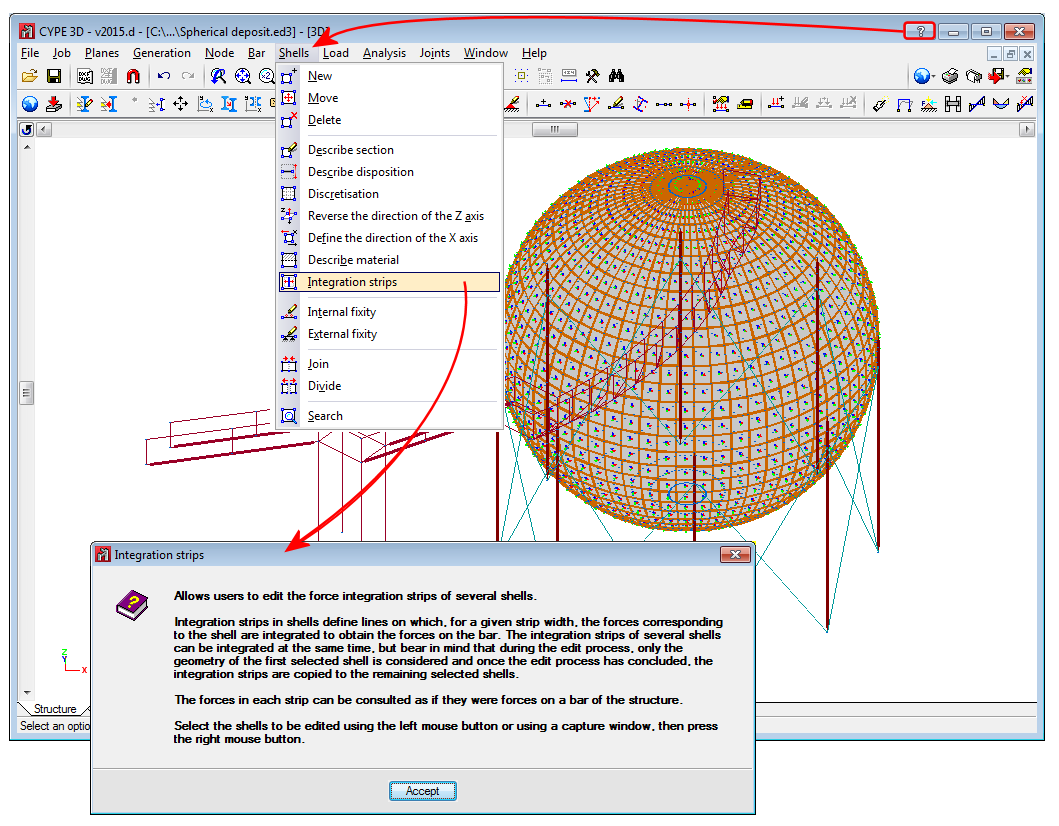Open the Analysis menu
This screenshot has width=1059, height=826.
coord(384,53)
